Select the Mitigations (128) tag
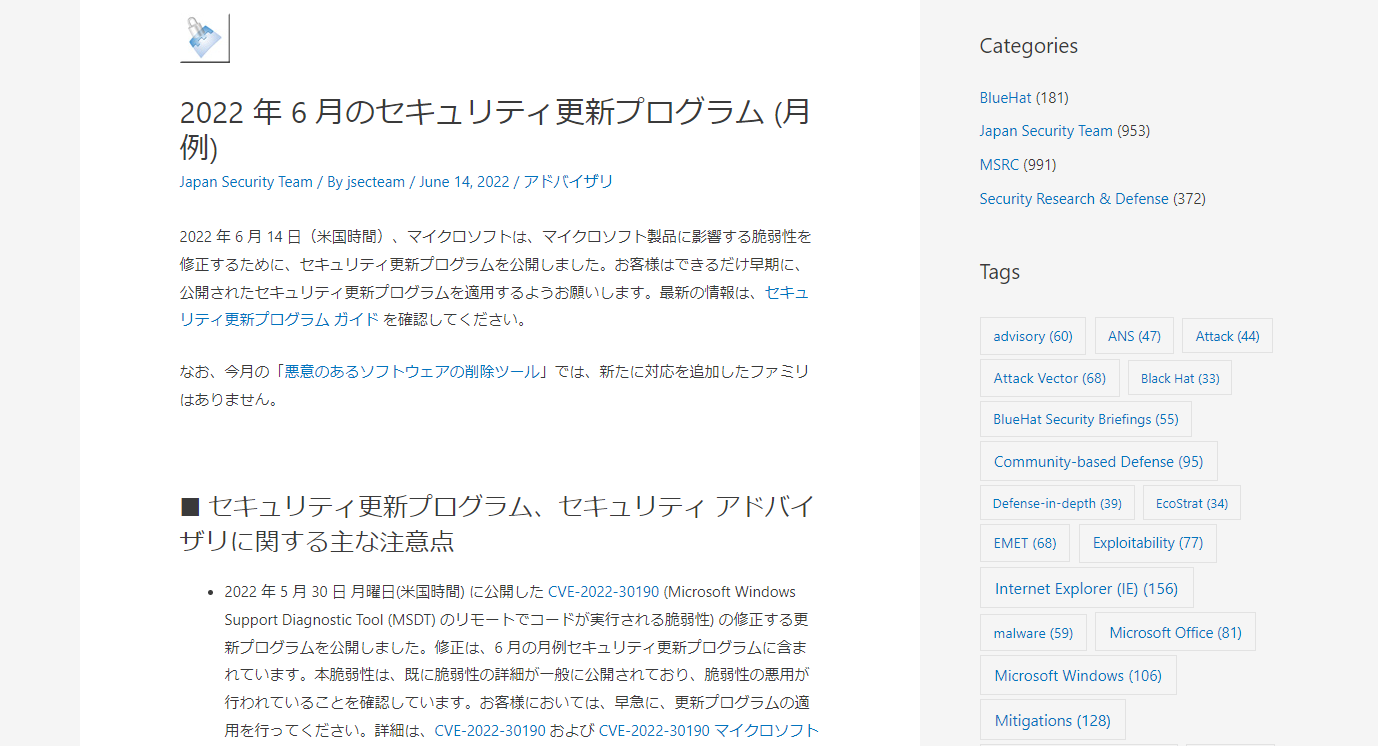 tap(1052, 720)
